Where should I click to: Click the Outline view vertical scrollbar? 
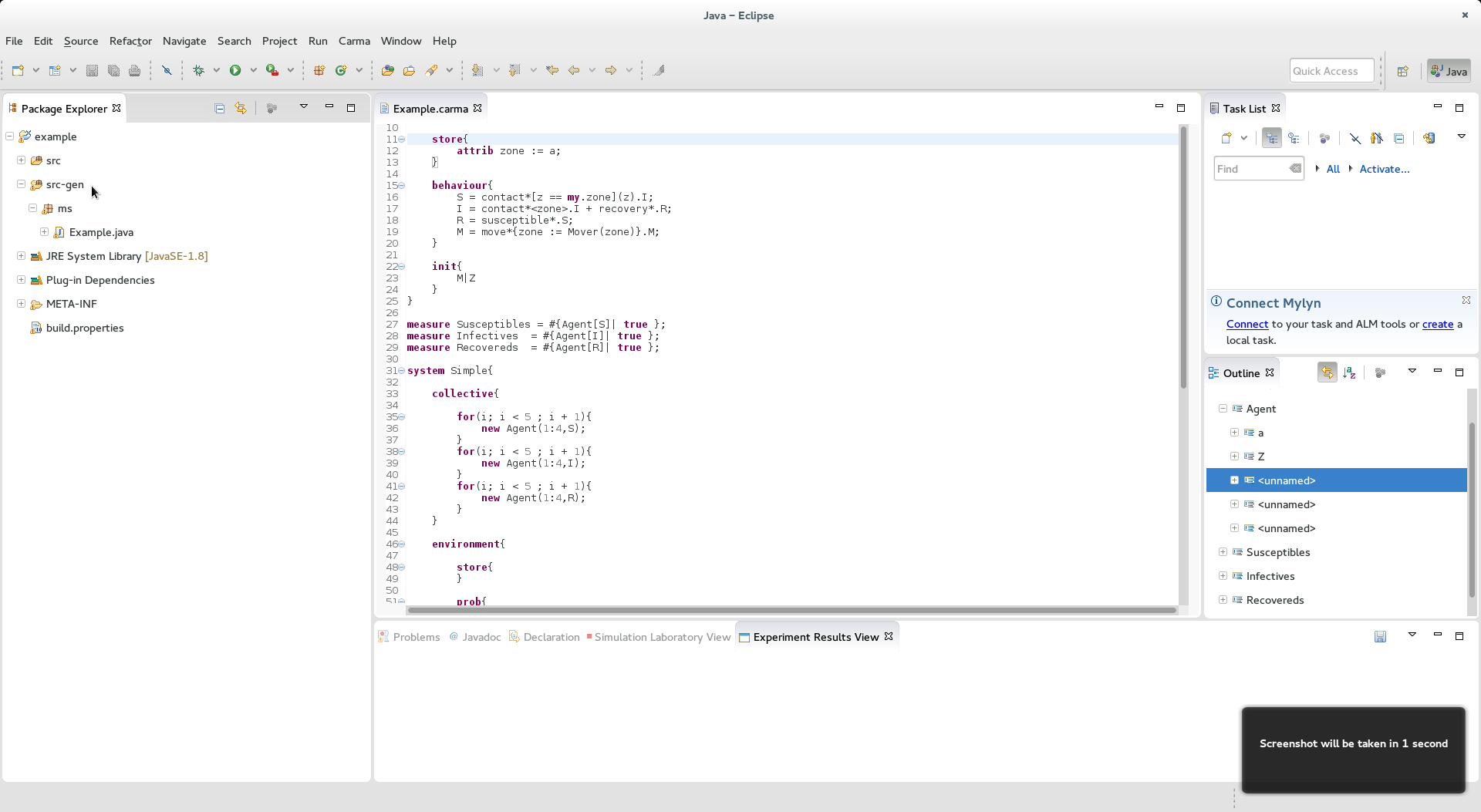1472,510
